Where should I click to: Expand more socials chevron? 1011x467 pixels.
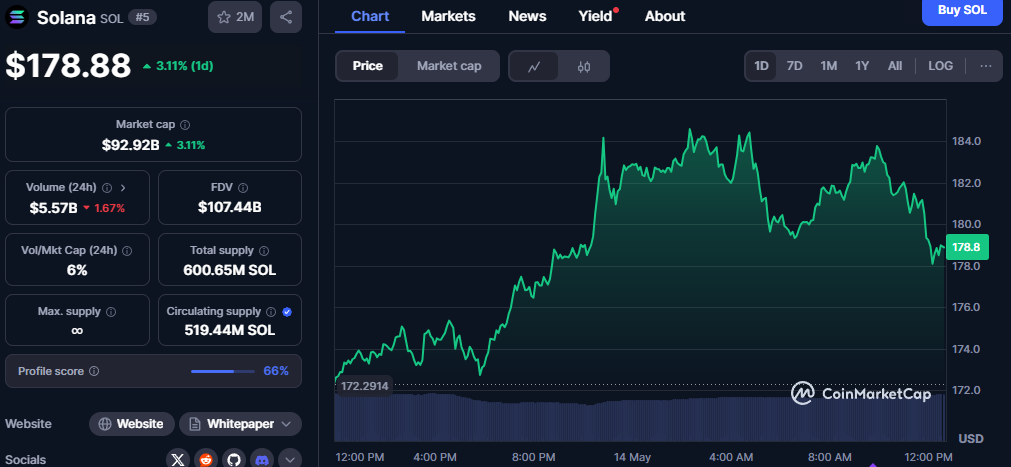(290, 460)
